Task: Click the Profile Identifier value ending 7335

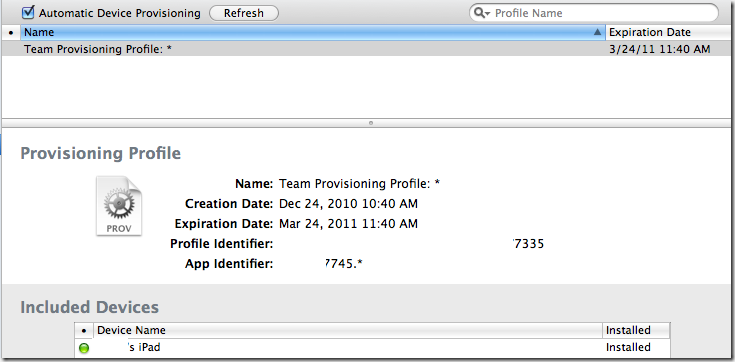Action: (x=529, y=244)
